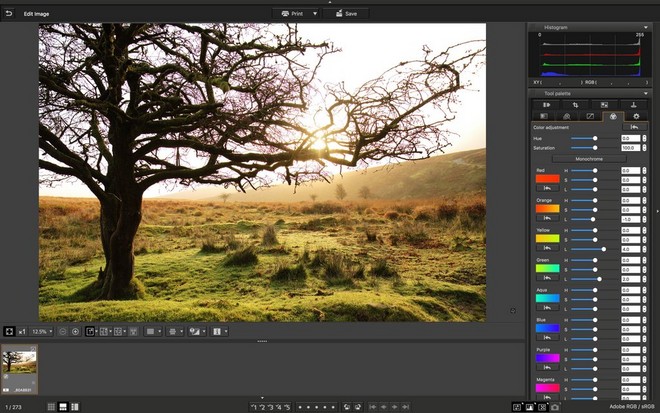Click the overall Hue slider
Image resolution: width=660 pixels, height=413 pixels.
594,138
